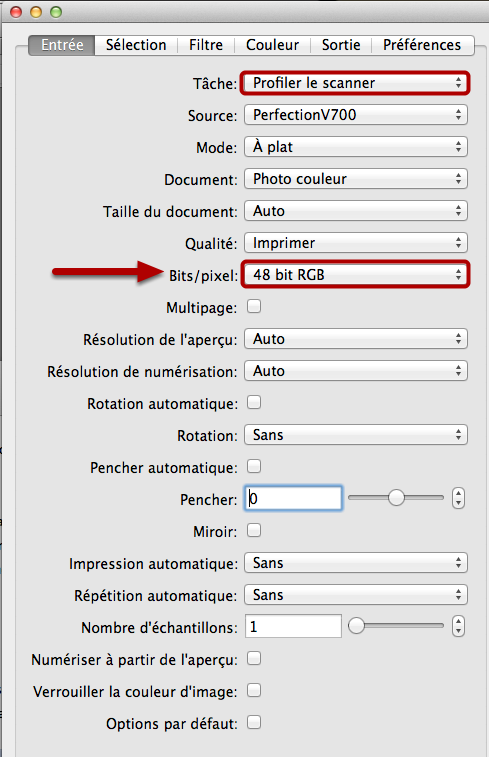Image resolution: width=489 pixels, height=757 pixels.
Task: Select the Qualité Imprimer dropdown
Action: (x=355, y=243)
